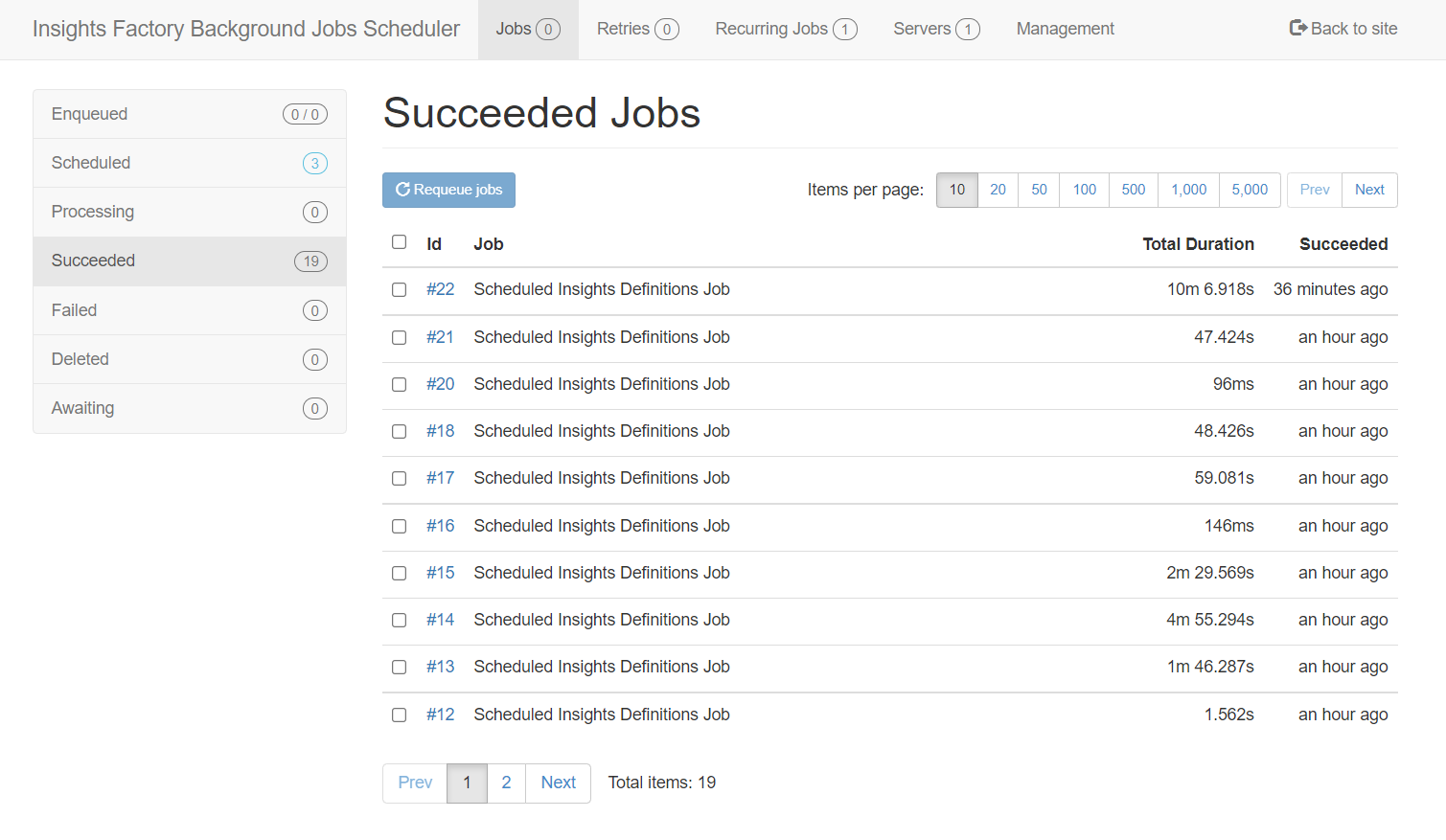Screen dimensions: 1446x840
Task: Go to page 2 in bottom pagination
Action: click(506, 783)
